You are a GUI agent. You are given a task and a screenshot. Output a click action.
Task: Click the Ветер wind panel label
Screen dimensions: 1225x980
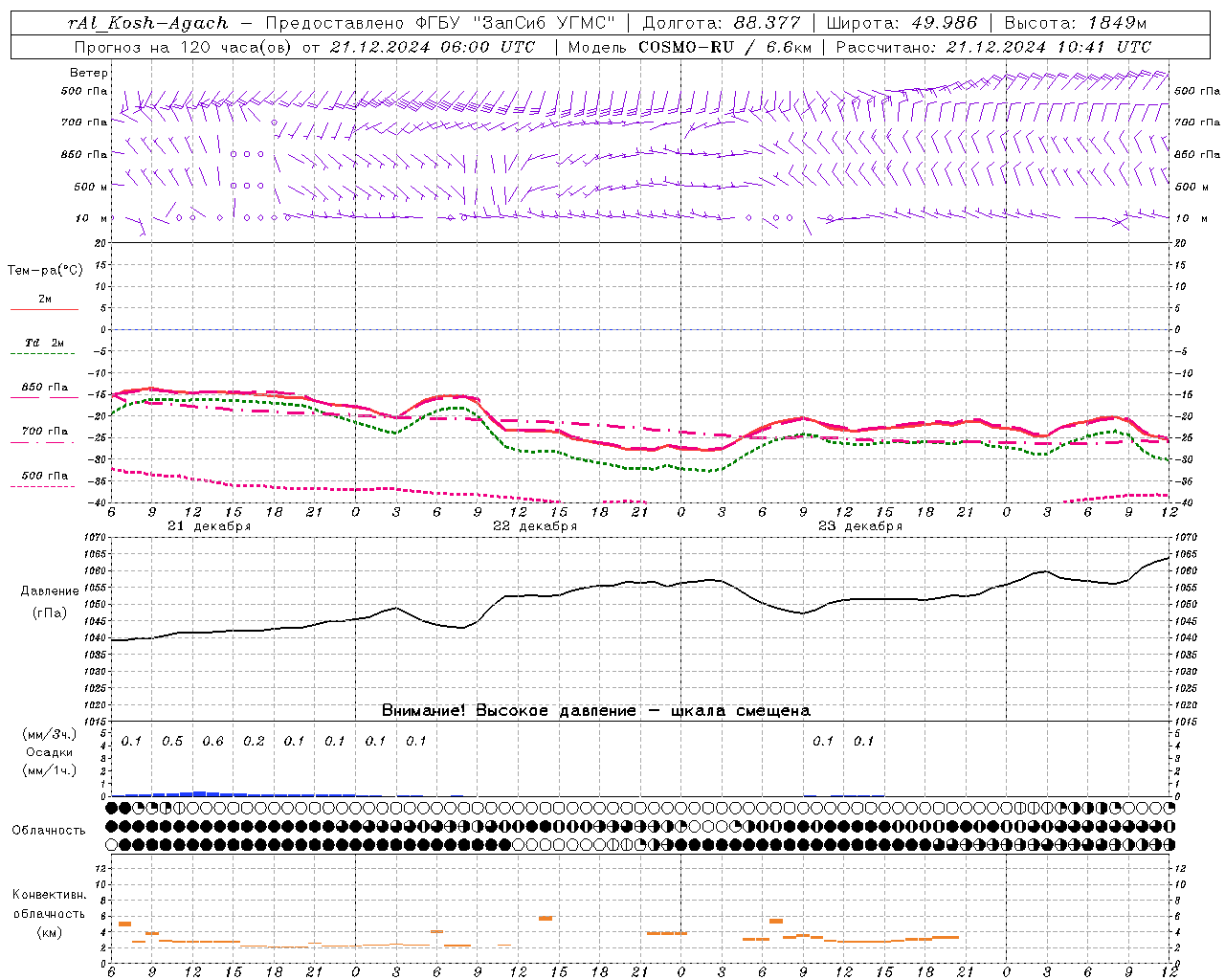click(89, 73)
